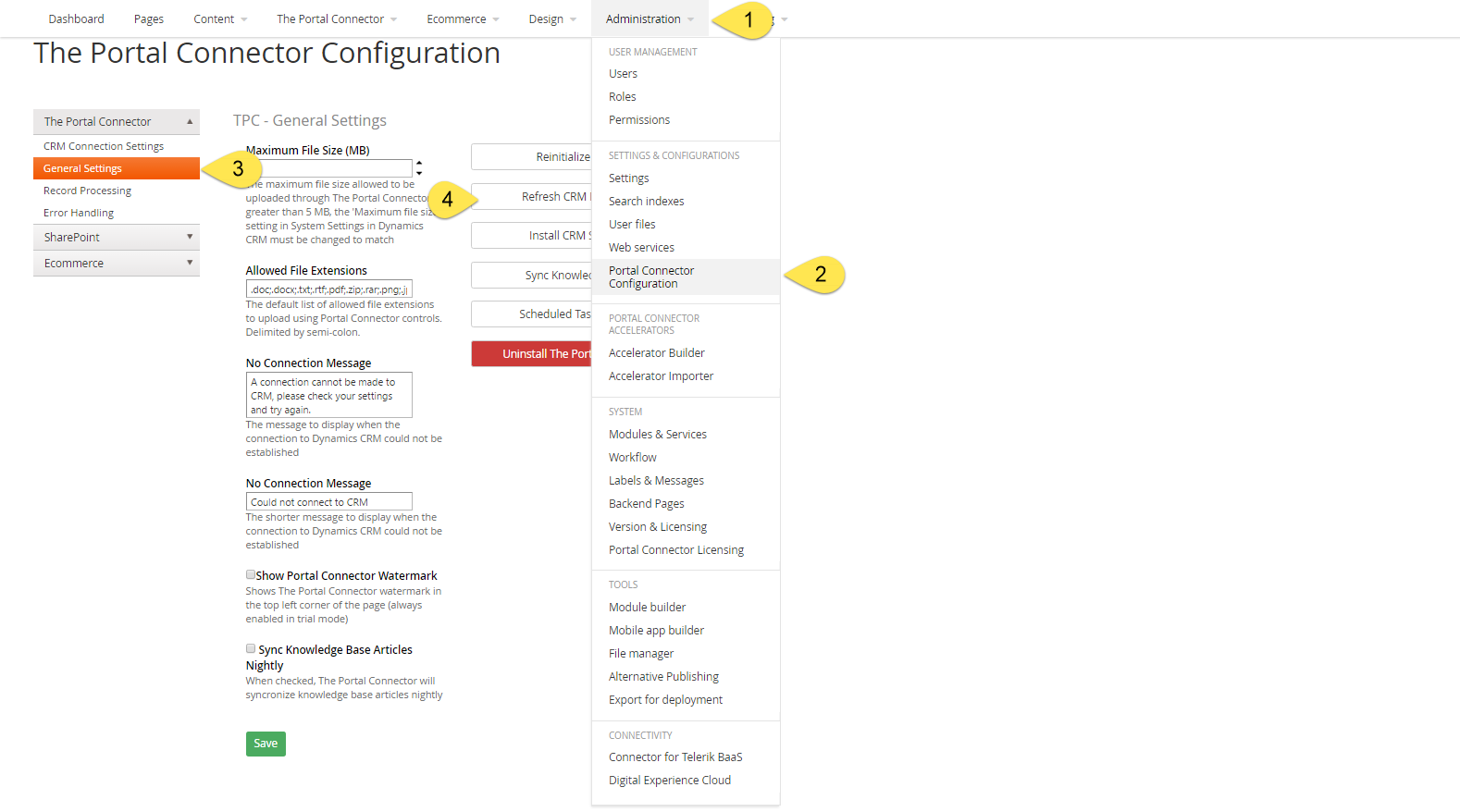Screen dimensions: 1460x812
Task: Expand the Ecommerce top menu
Action: [463, 18]
